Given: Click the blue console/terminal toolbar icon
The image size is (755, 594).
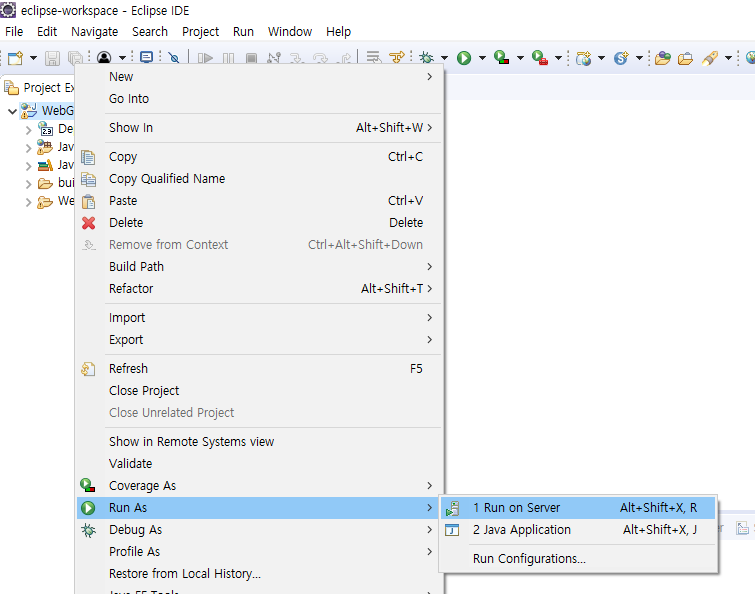Looking at the screenshot, I should (x=146, y=58).
